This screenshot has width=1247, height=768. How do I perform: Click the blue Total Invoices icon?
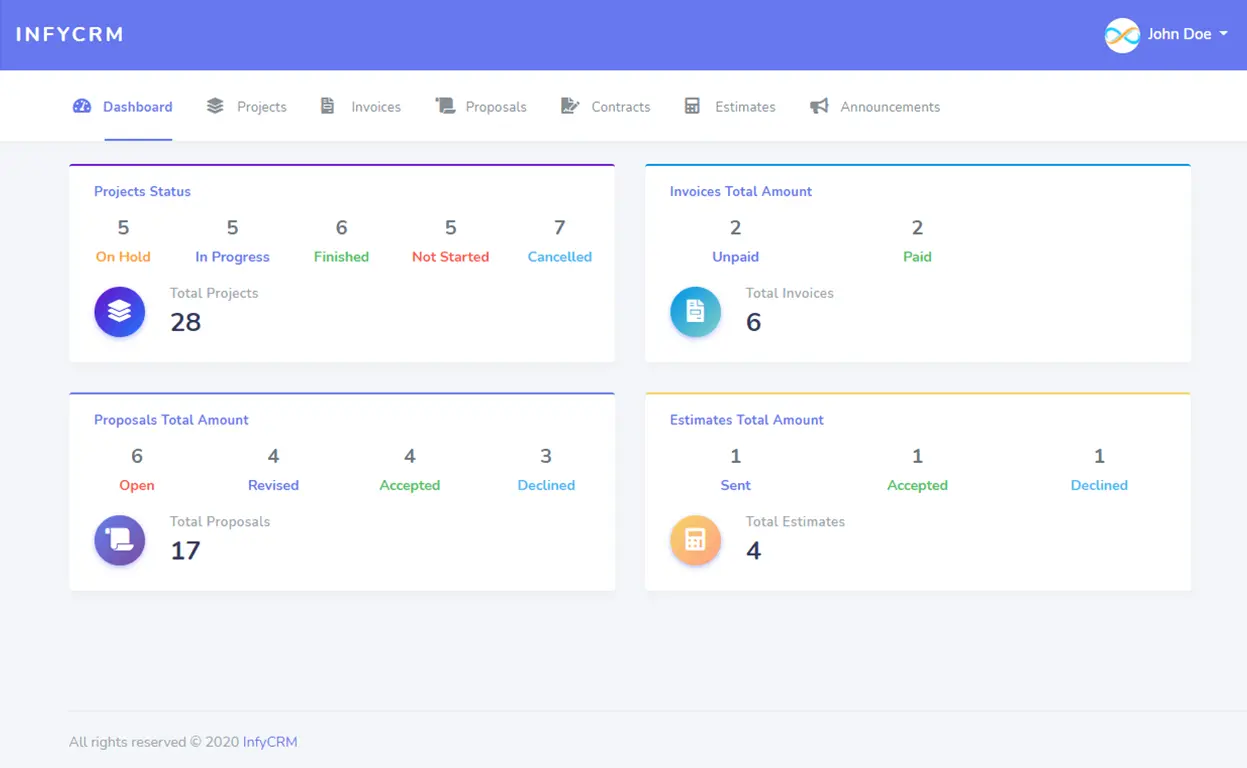(695, 312)
